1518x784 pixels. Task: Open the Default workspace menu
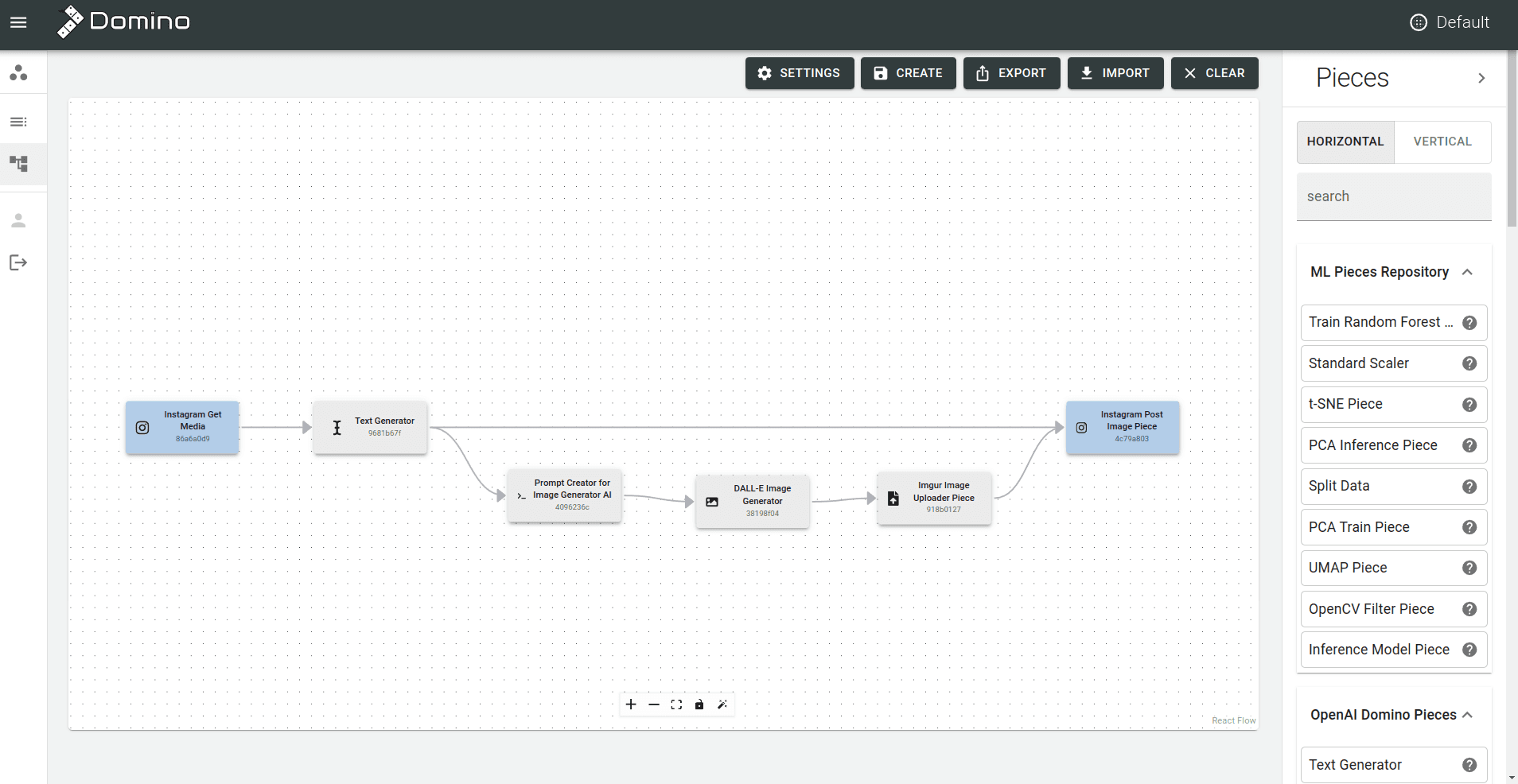click(1450, 21)
